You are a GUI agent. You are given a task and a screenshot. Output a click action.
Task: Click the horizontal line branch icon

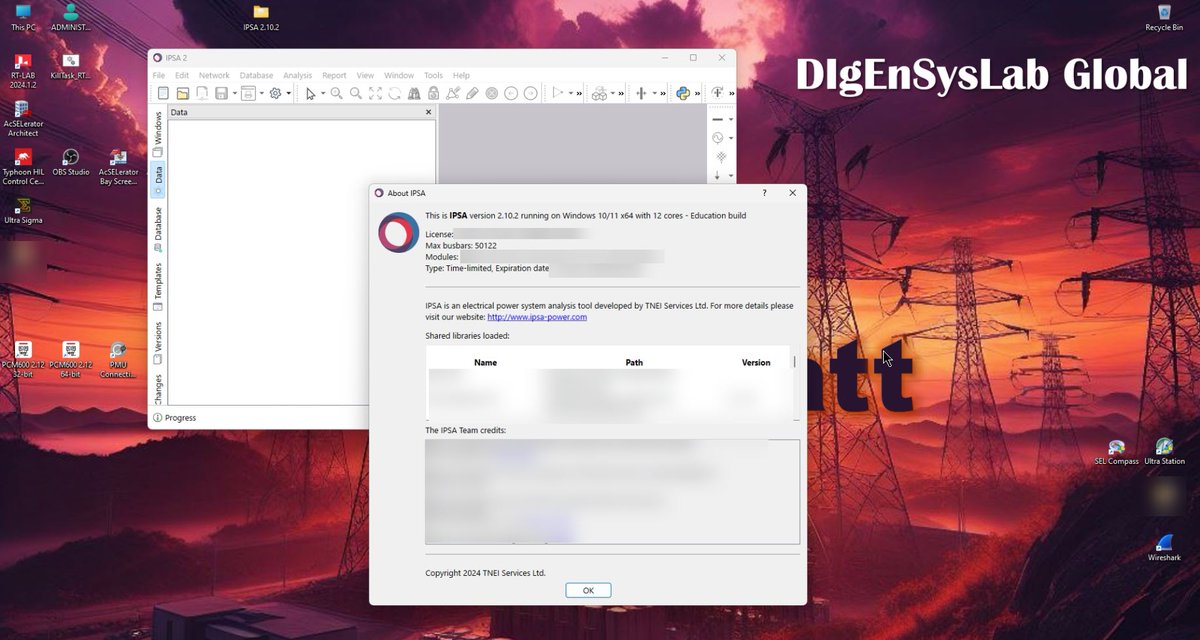click(x=717, y=118)
